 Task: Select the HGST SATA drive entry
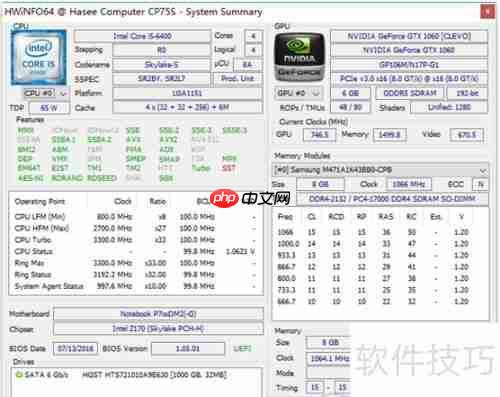tap(122, 375)
